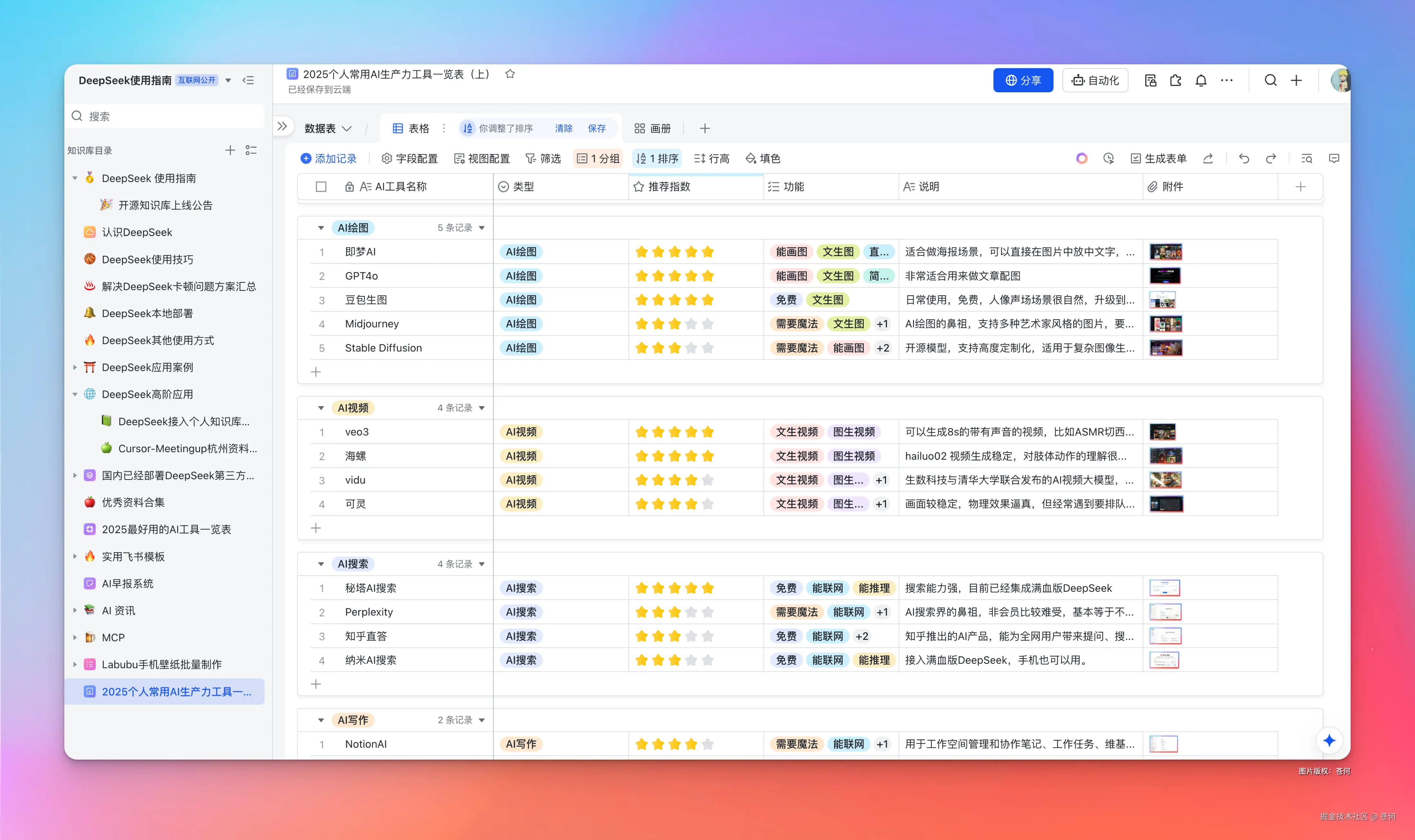Click the undo arrow icon
The height and width of the screenshot is (840, 1415).
point(1244,159)
